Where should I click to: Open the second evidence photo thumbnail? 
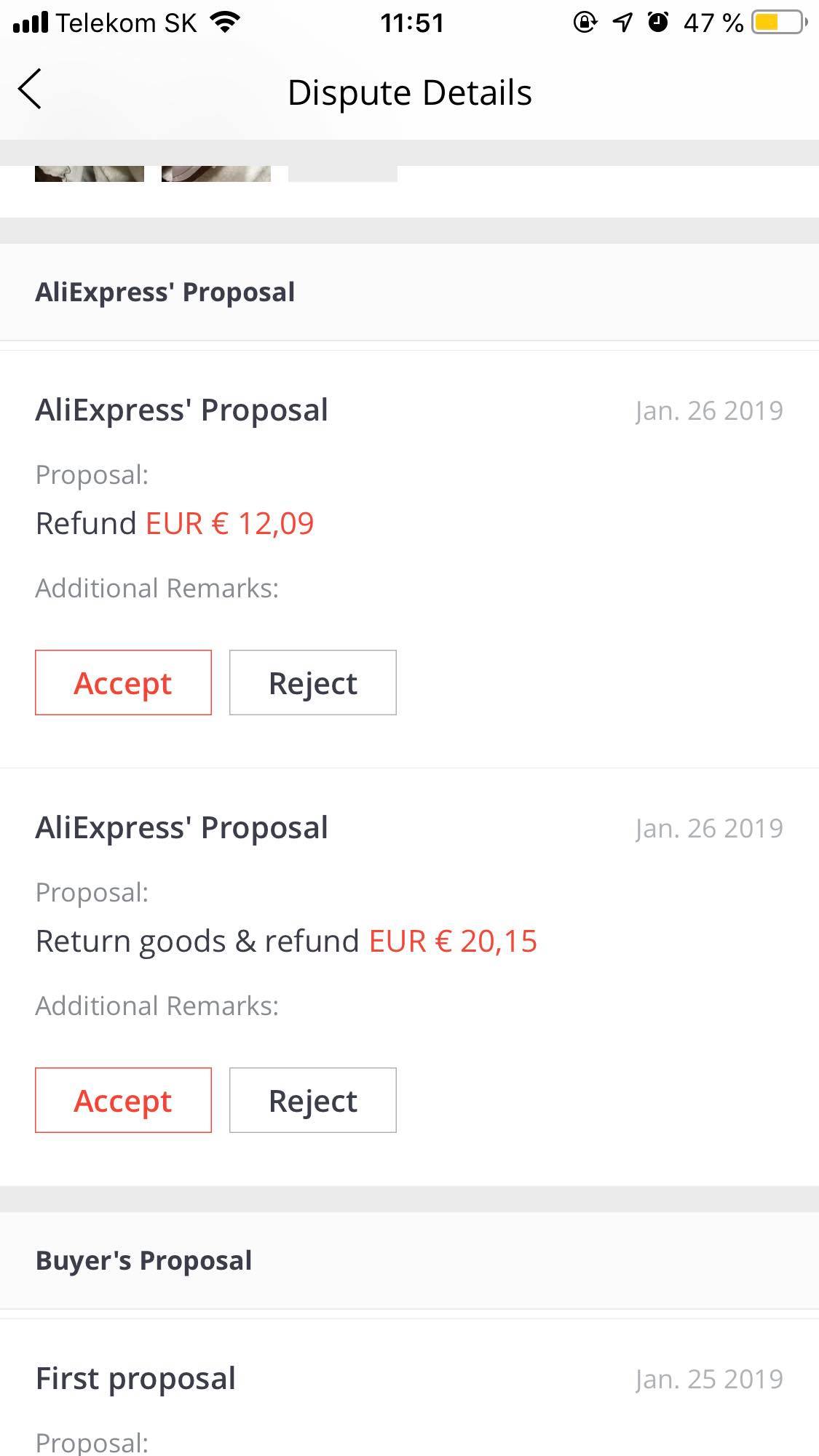click(216, 174)
